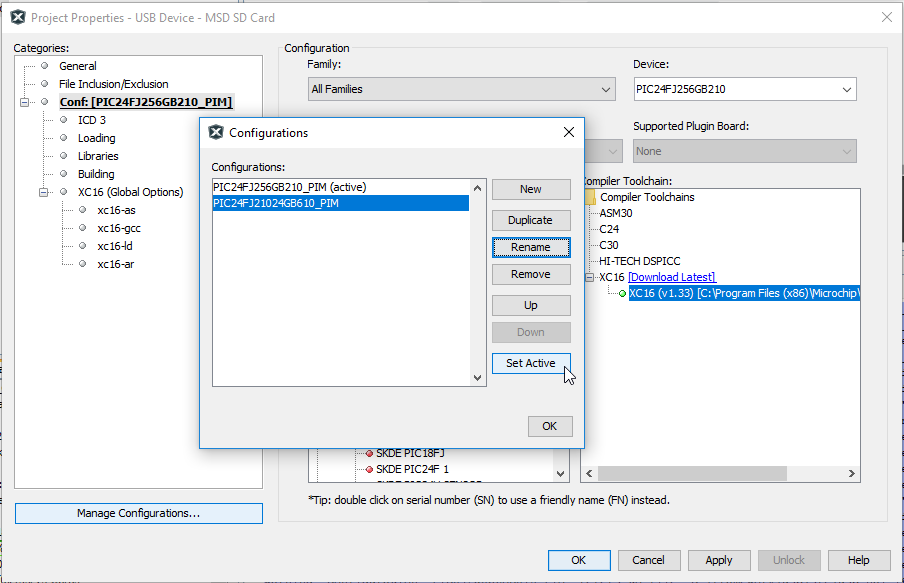The image size is (904, 583).
Task: Click the Manage Configurations... button
Action: pos(138,513)
